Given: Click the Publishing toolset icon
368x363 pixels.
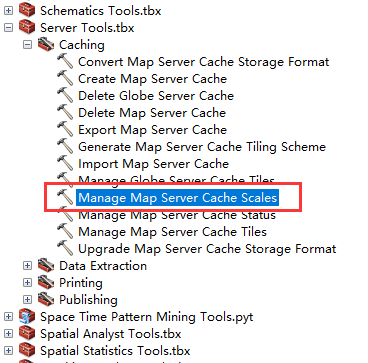Looking at the screenshot, I should [46, 300].
